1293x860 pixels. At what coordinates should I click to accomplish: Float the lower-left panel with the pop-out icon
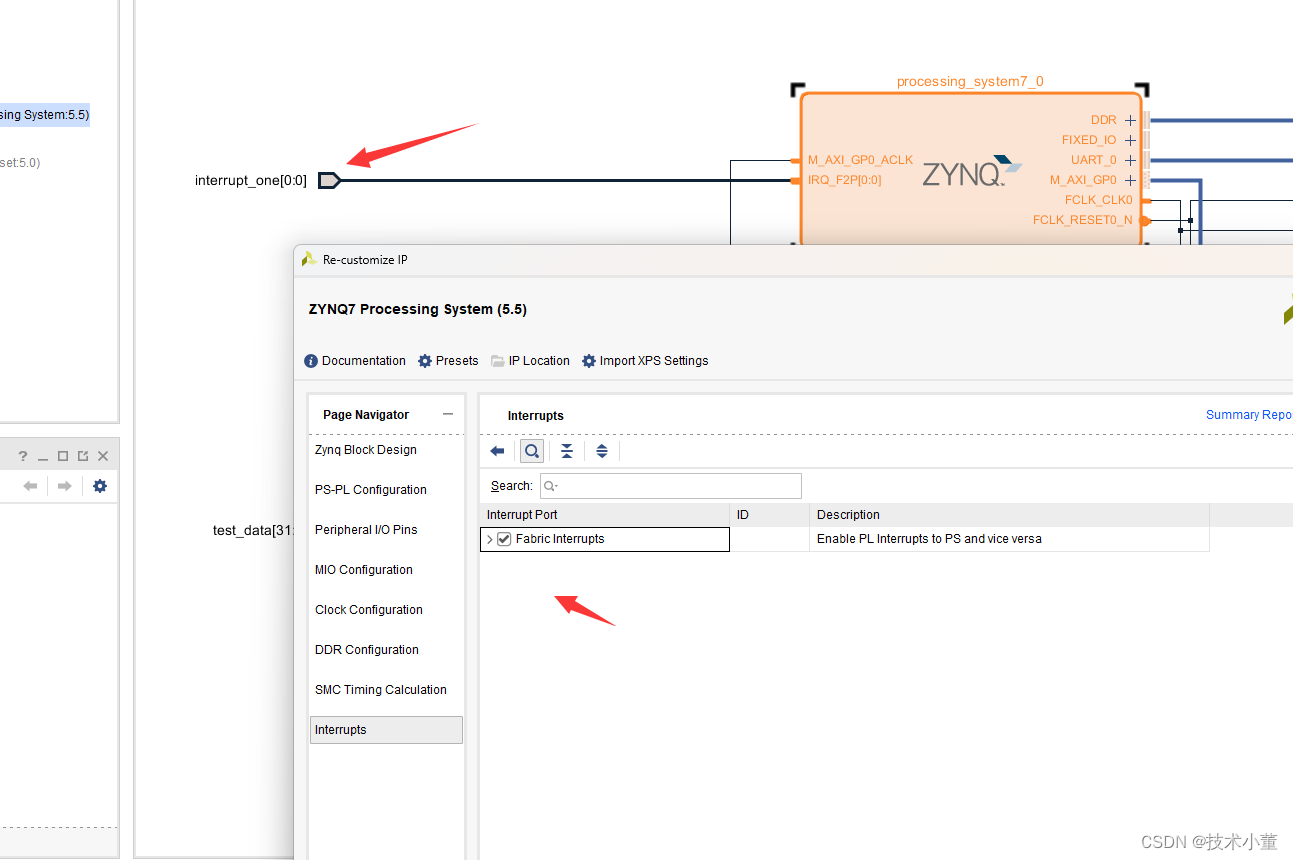pyautogui.click(x=83, y=456)
